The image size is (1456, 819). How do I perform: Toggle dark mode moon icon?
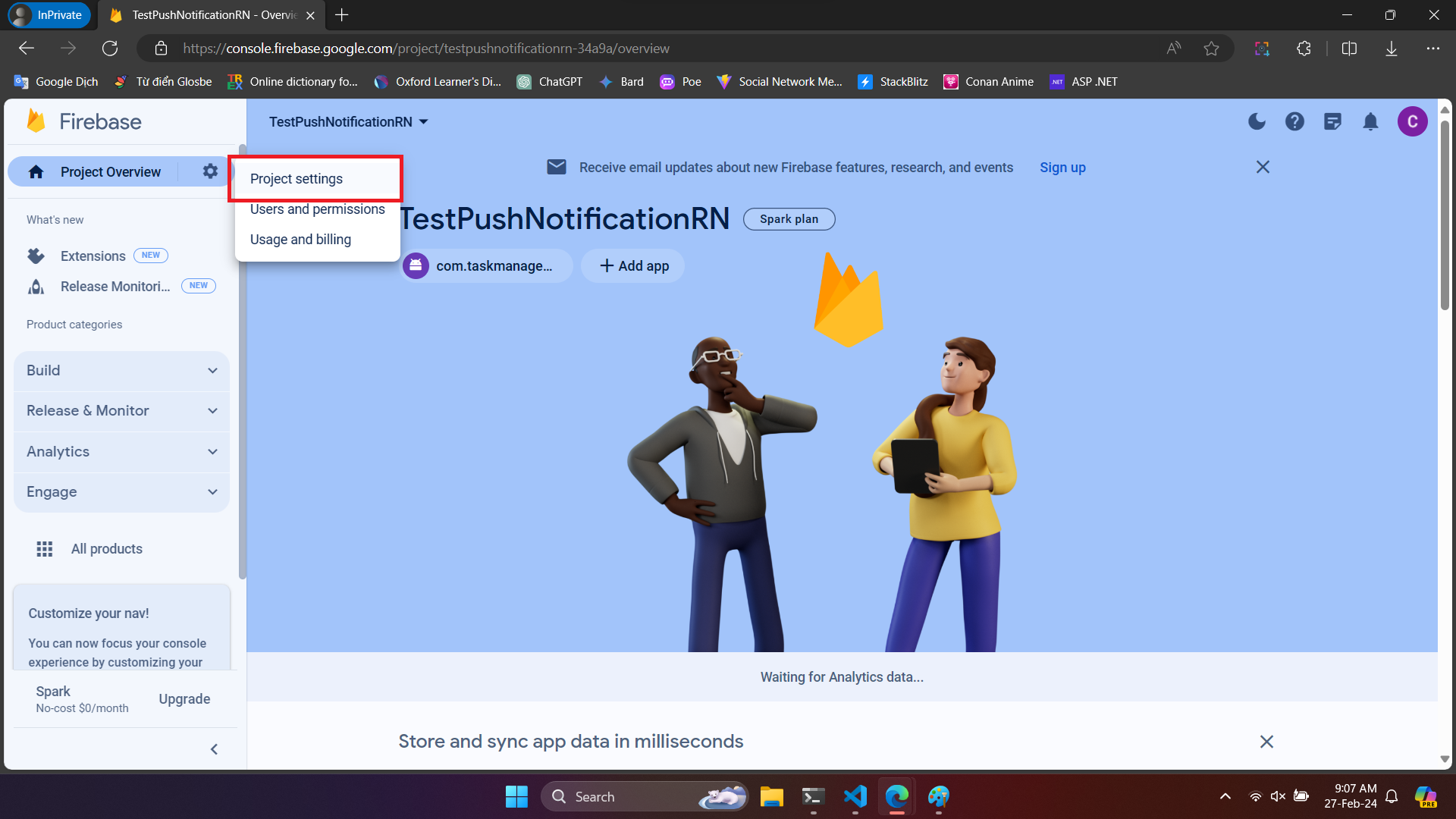click(1257, 121)
